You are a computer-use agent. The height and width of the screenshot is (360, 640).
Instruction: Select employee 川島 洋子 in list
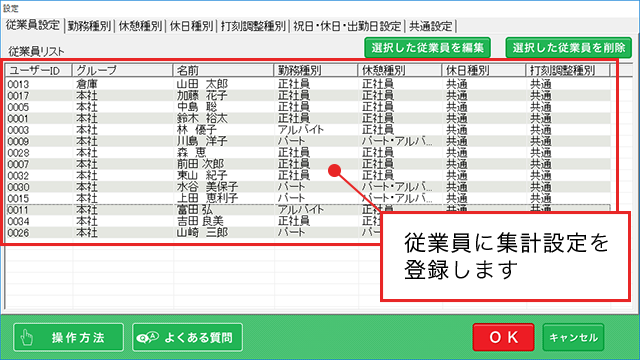click(308, 141)
